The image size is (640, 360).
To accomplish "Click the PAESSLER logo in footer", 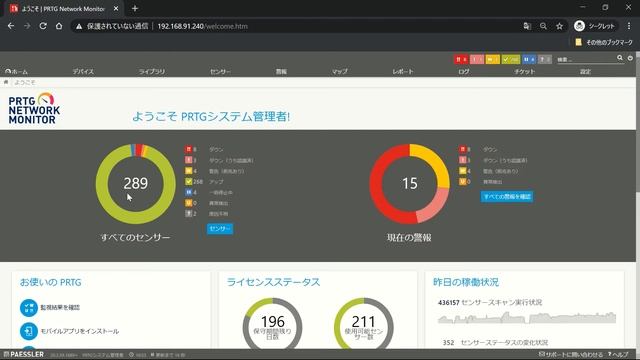I will click(24, 354).
